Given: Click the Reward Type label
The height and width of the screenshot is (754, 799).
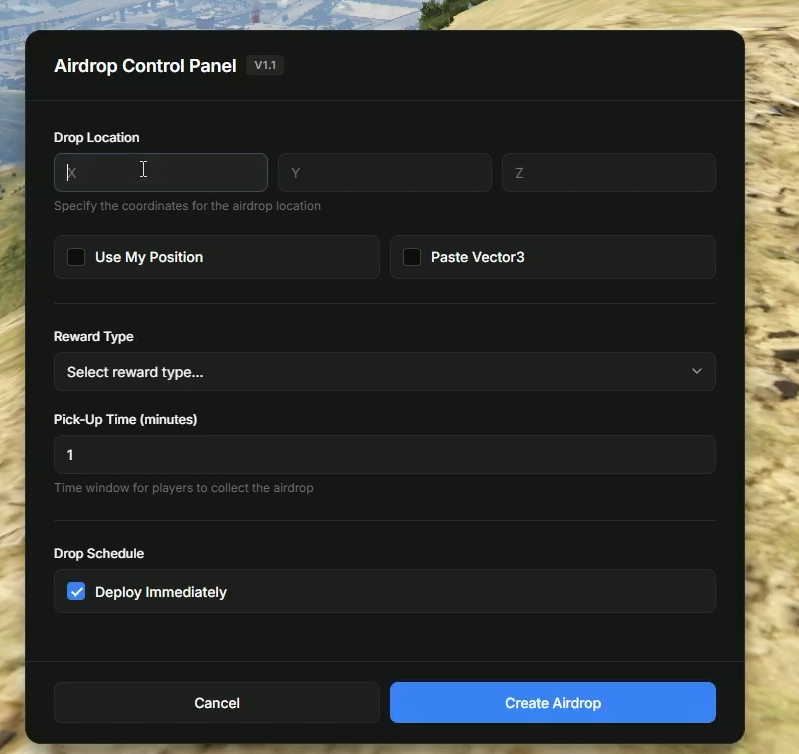Looking at the screenshot, I should tap(94, 337).
